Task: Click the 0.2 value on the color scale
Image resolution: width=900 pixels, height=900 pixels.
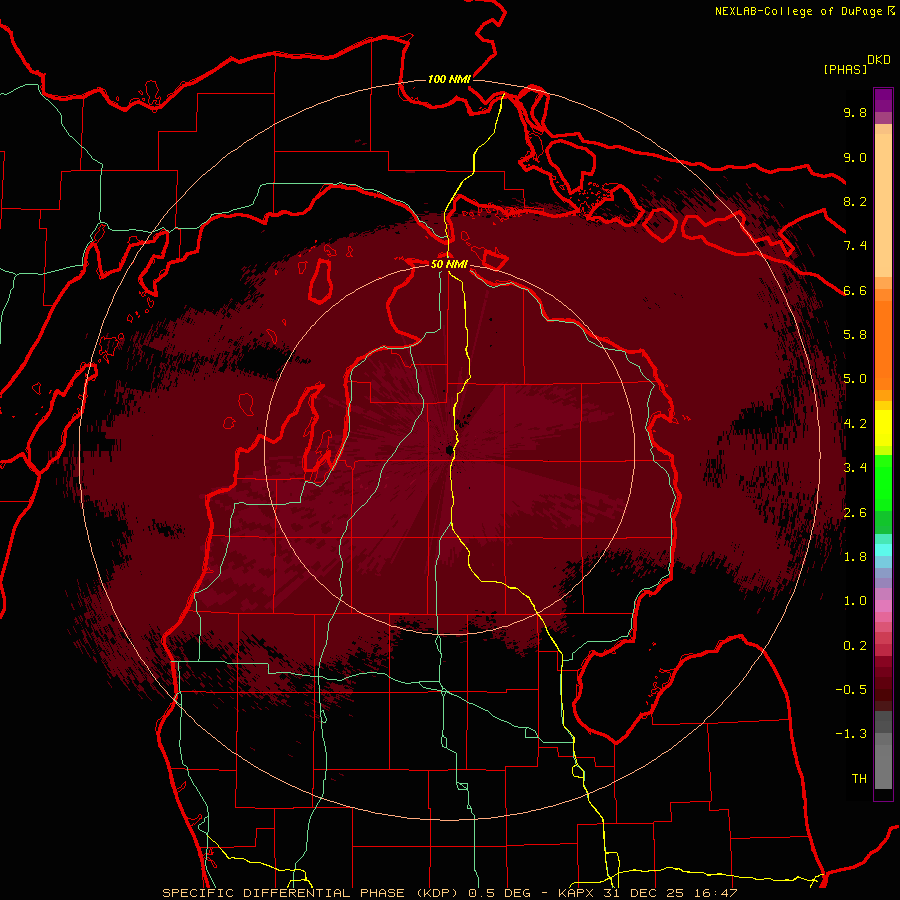Action: (x=855, y=646)
